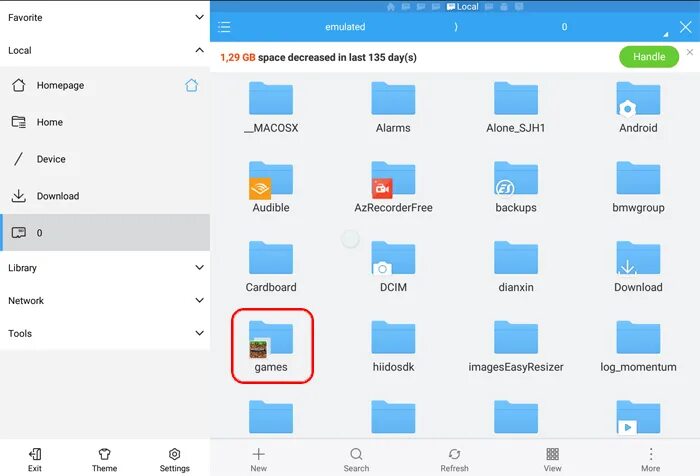Screen dimensions: 700x476
Task: Go to emulated in path bar
Action: [345, 27]
